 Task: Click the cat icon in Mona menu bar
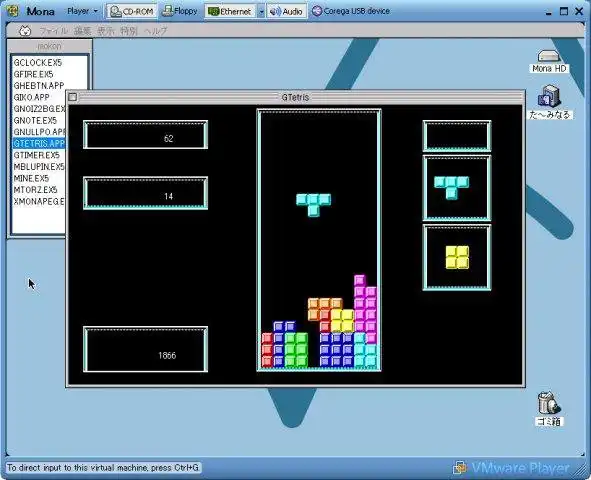(25, 31)
